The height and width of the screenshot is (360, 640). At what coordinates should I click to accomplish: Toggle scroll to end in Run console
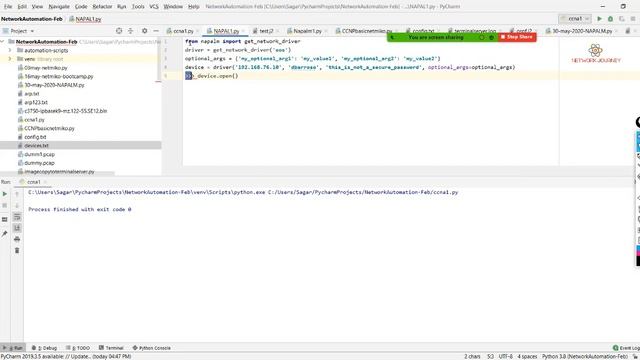pos(17,228)
